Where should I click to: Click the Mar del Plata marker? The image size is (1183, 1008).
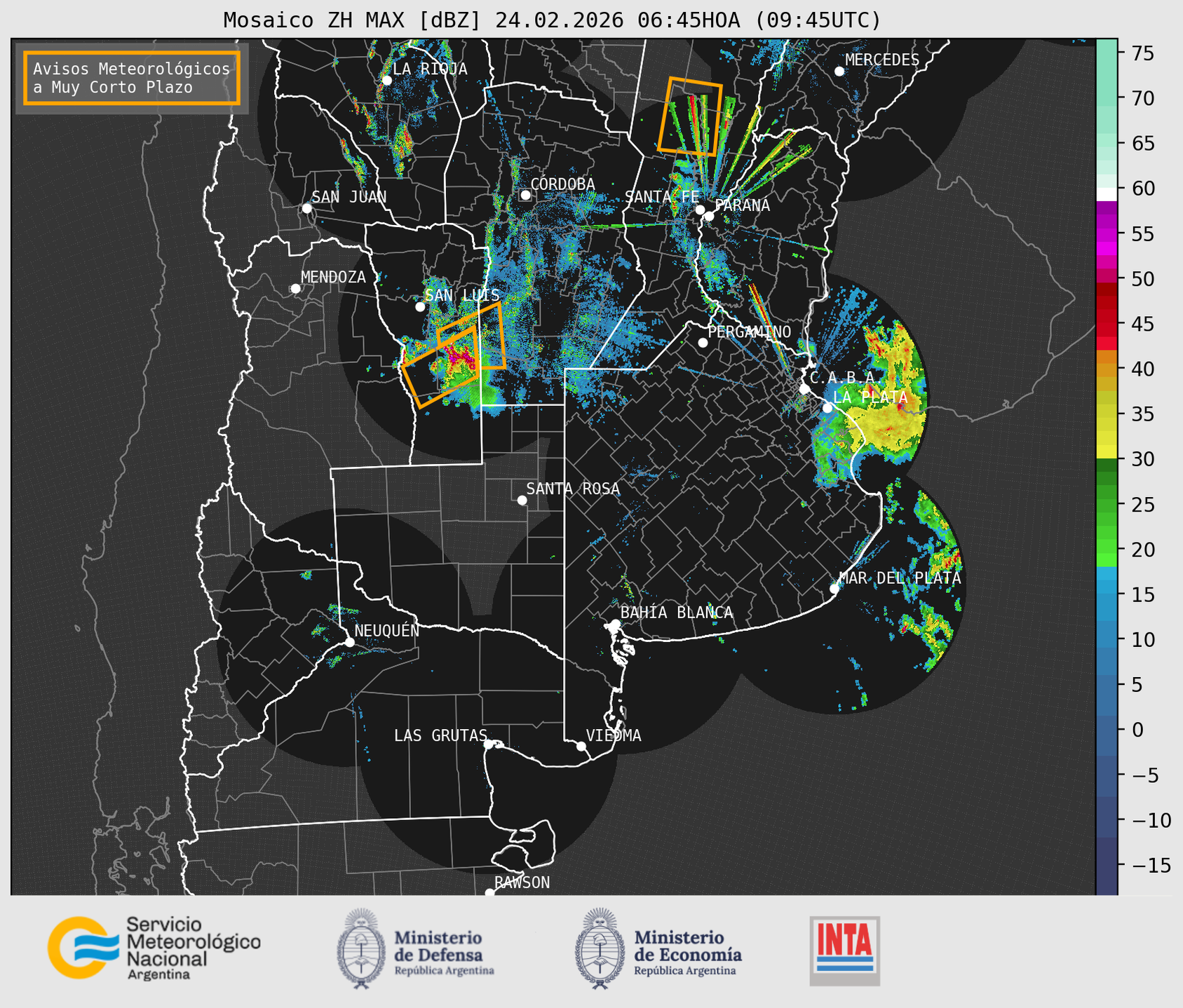point(834,588)
